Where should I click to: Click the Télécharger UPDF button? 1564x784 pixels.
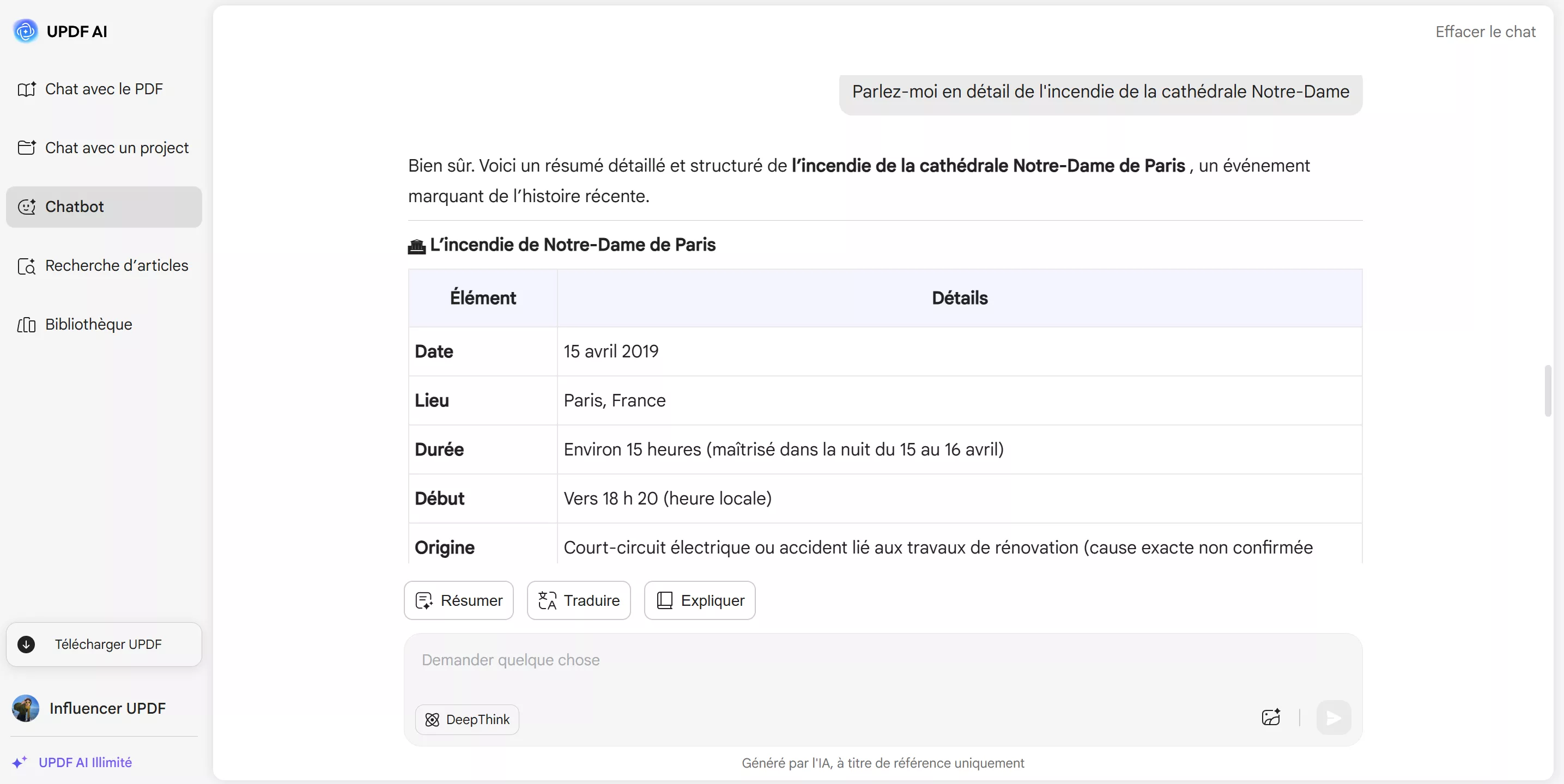coord(103,644)
